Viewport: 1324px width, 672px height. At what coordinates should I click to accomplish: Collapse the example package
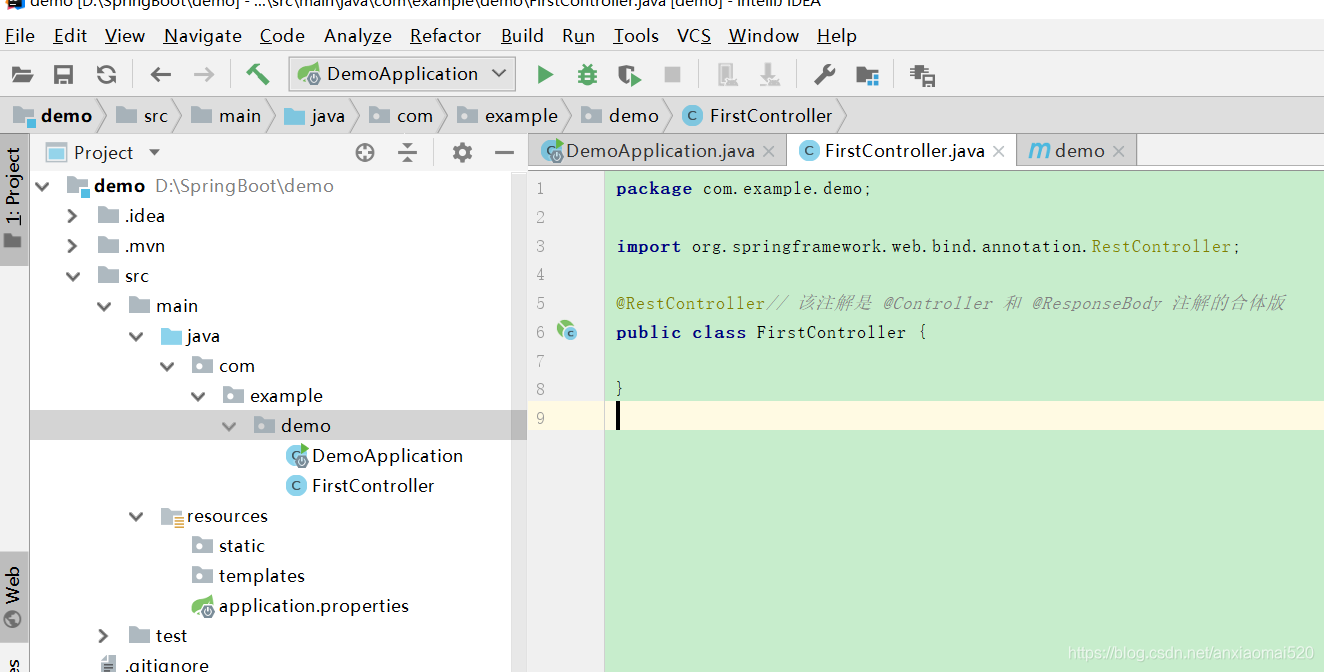pos(198,396)
